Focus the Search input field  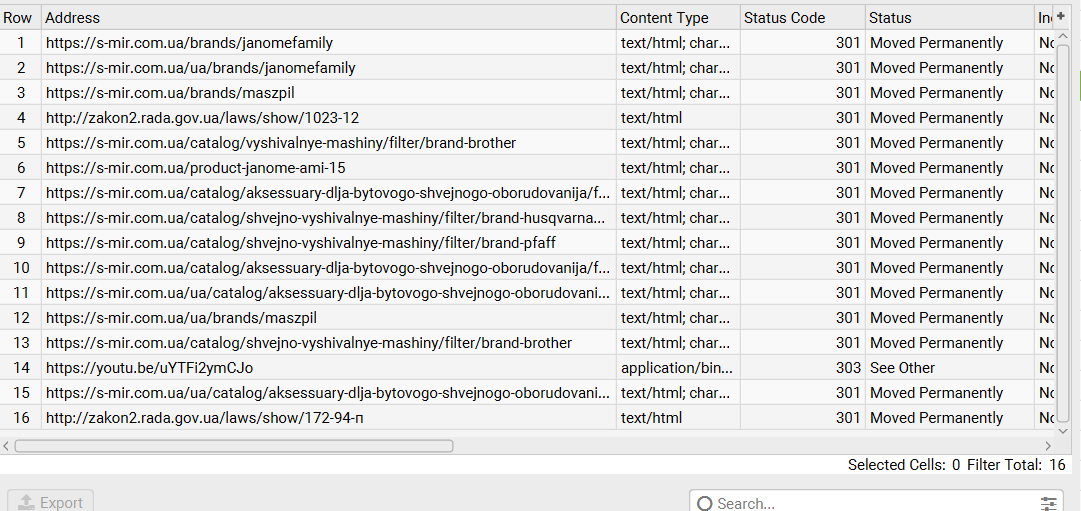click(870, 503)
